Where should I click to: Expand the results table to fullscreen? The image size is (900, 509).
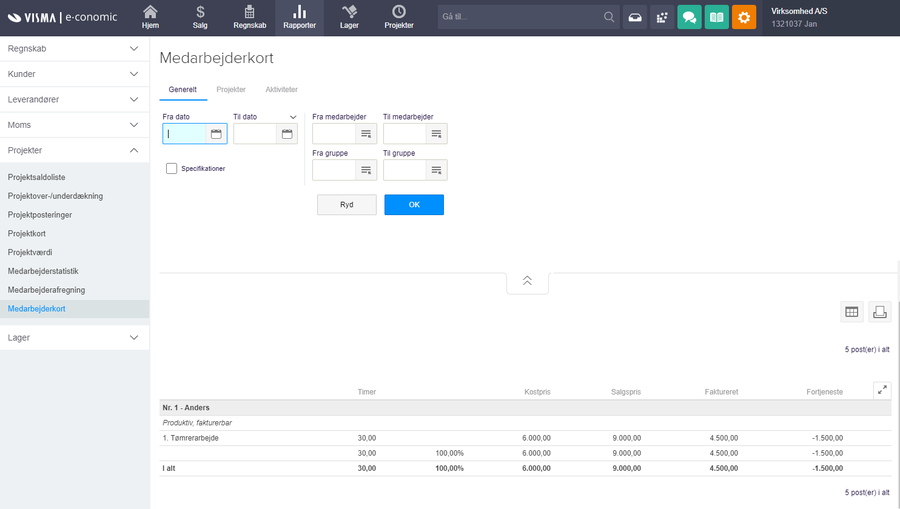881,390
